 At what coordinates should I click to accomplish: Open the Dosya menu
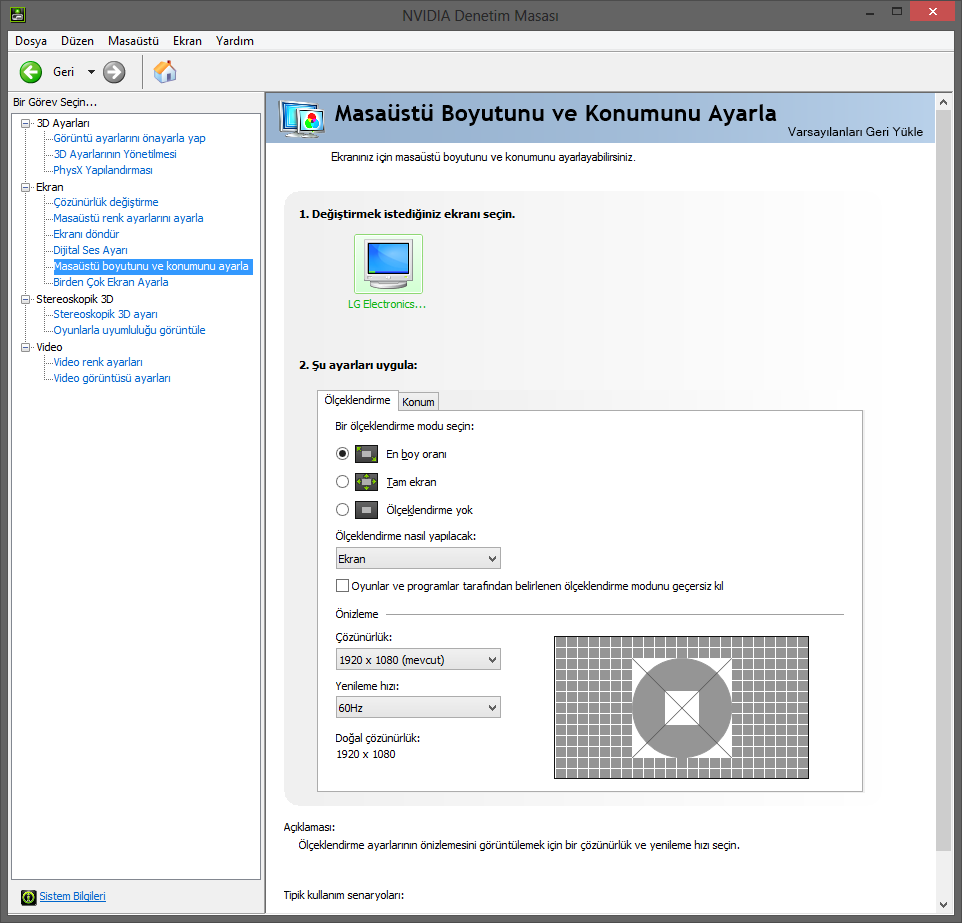(x=31, y=41)
